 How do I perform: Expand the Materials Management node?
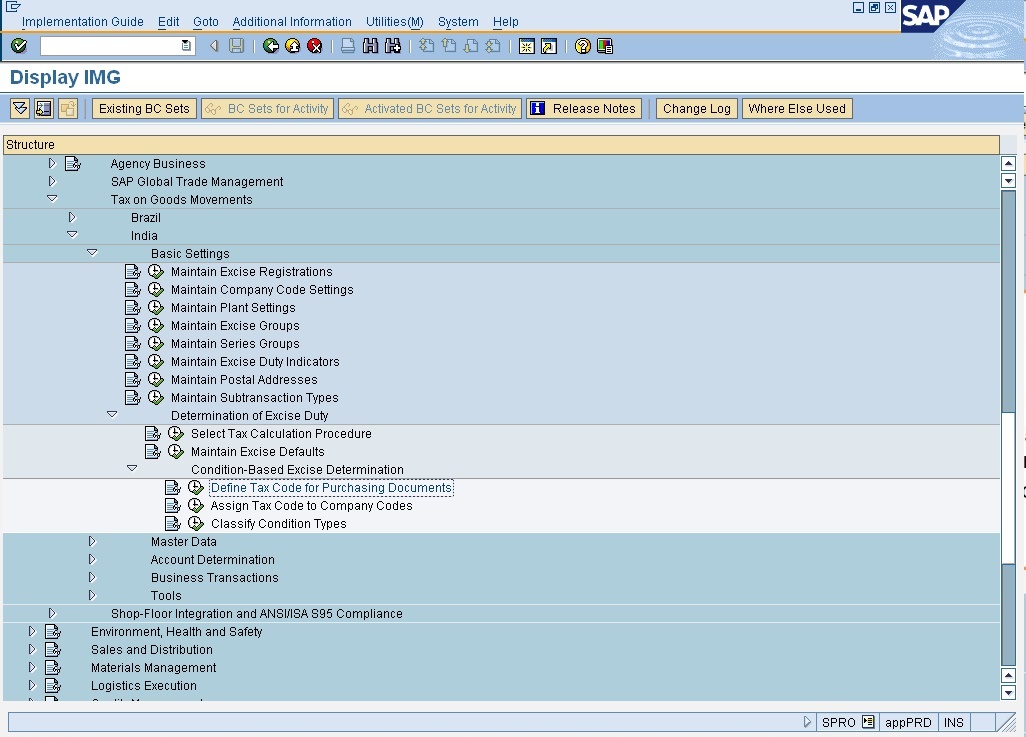coord(32,667)
